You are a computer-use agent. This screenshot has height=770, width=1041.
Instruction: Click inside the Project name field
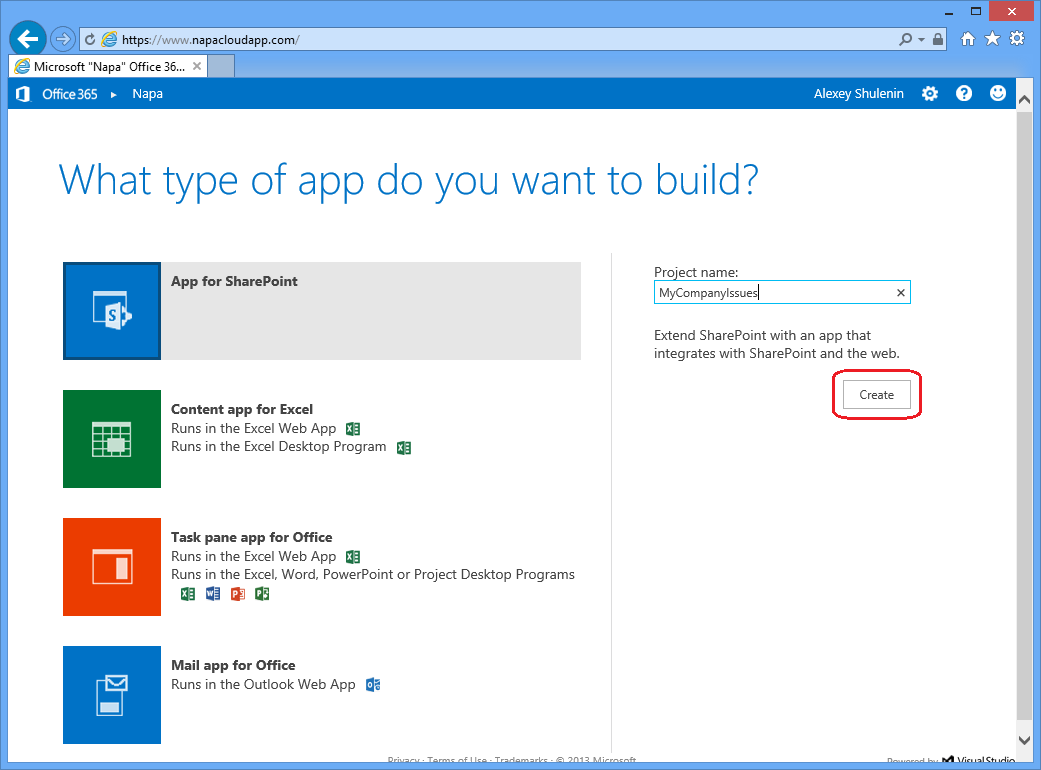[780, 292]
